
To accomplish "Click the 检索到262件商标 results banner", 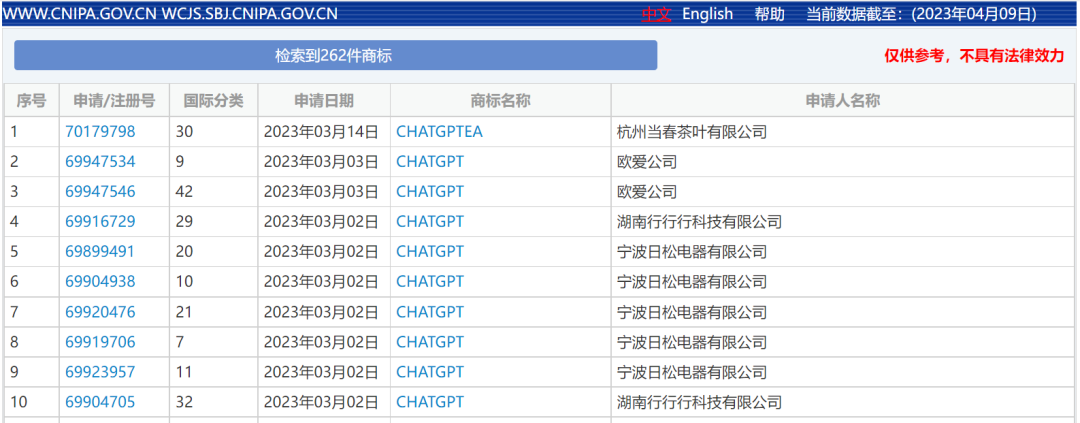I will coord(335,56).
